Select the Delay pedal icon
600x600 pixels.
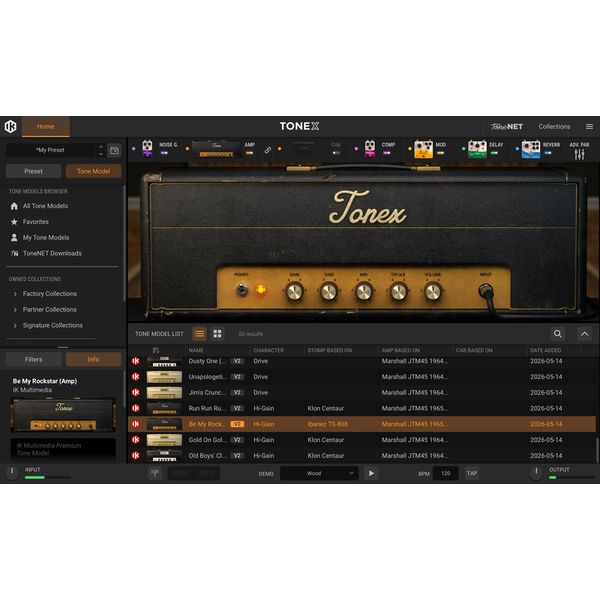click(x=478, y=149)
